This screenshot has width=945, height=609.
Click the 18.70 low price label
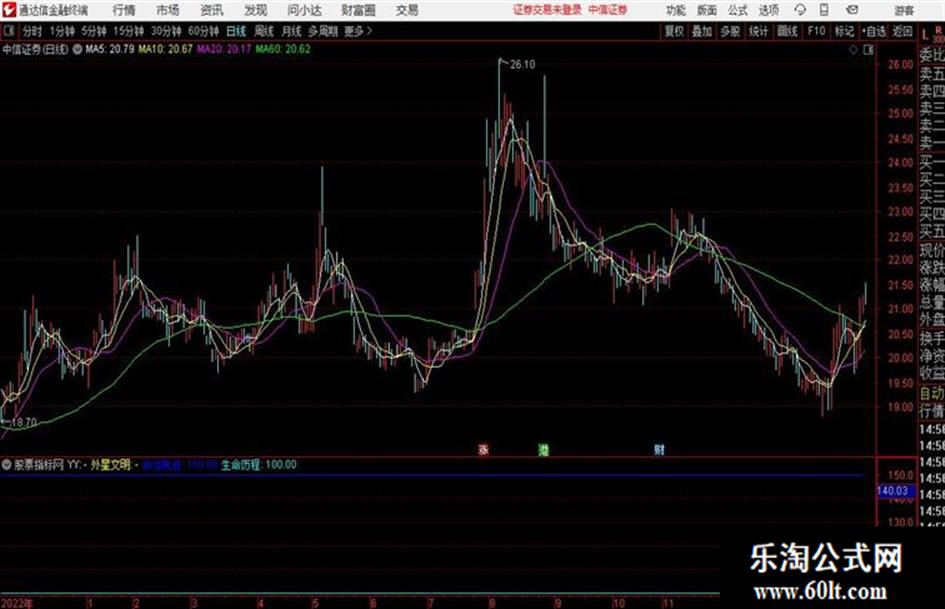point(24,423)
